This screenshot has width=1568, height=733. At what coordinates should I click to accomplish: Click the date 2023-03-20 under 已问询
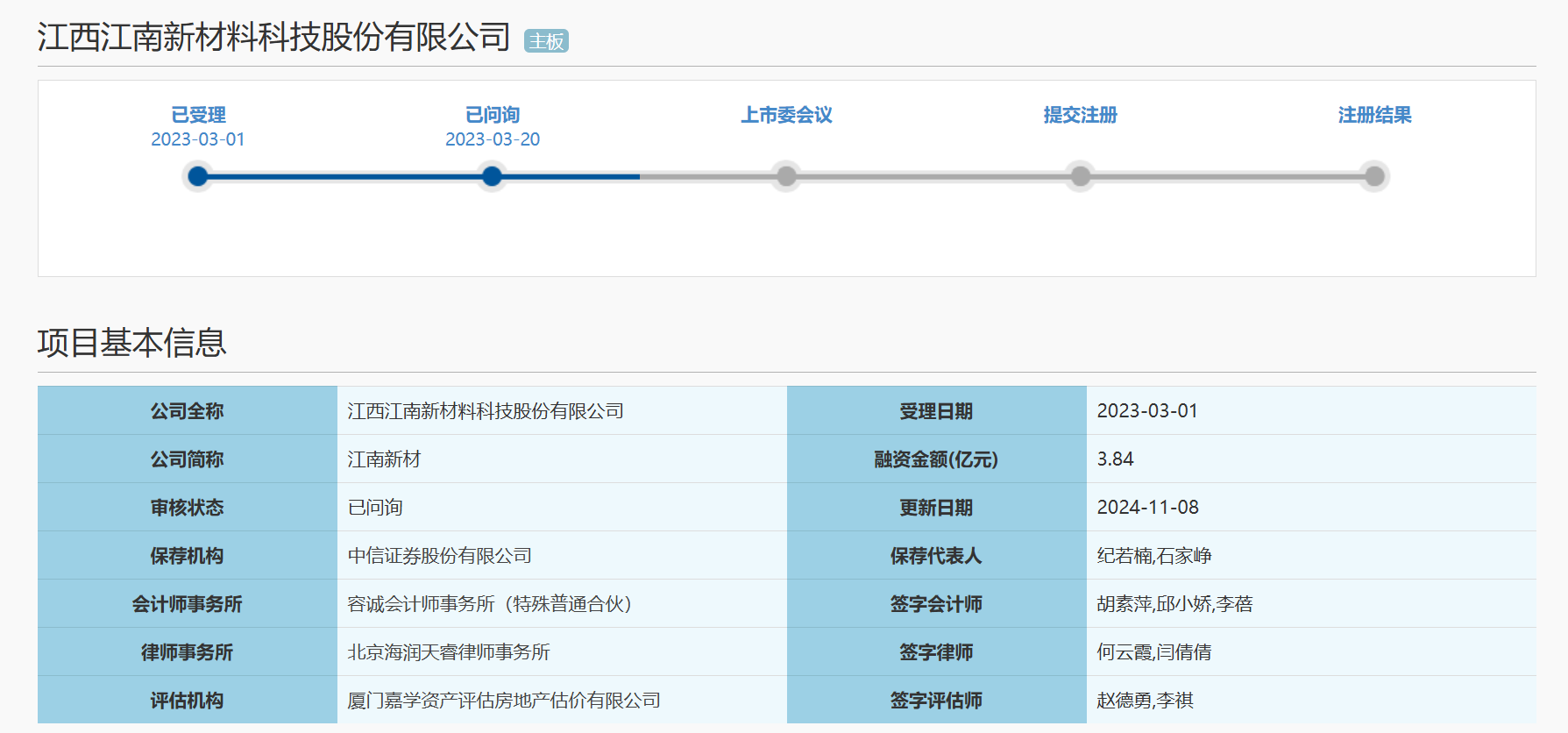tap(493, 139)
